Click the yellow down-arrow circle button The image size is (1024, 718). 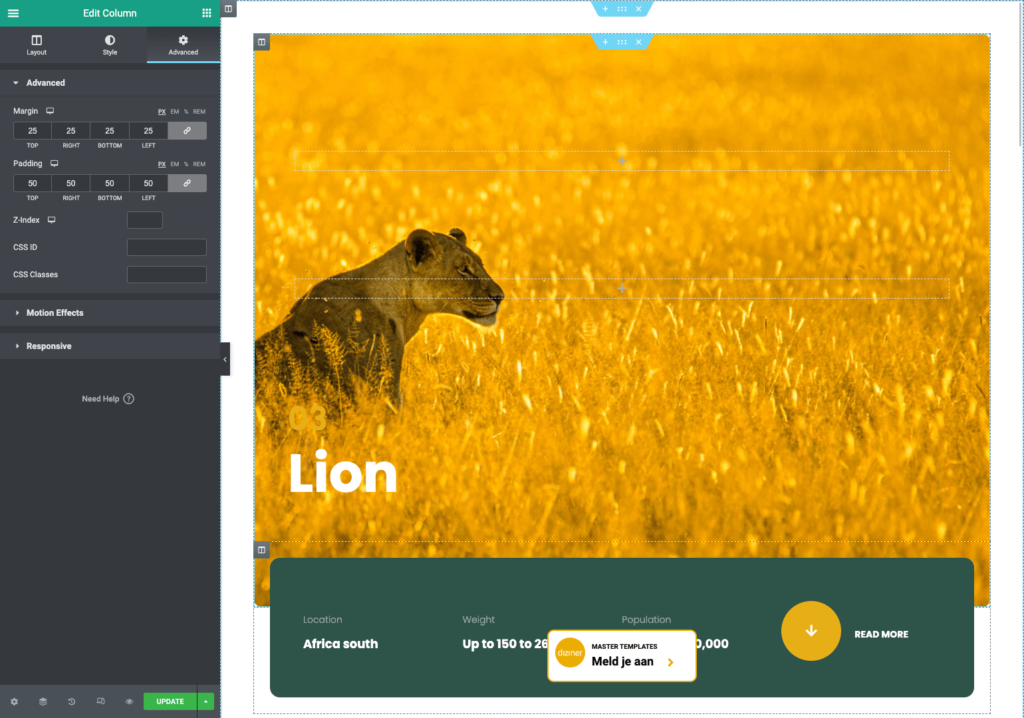810,631
